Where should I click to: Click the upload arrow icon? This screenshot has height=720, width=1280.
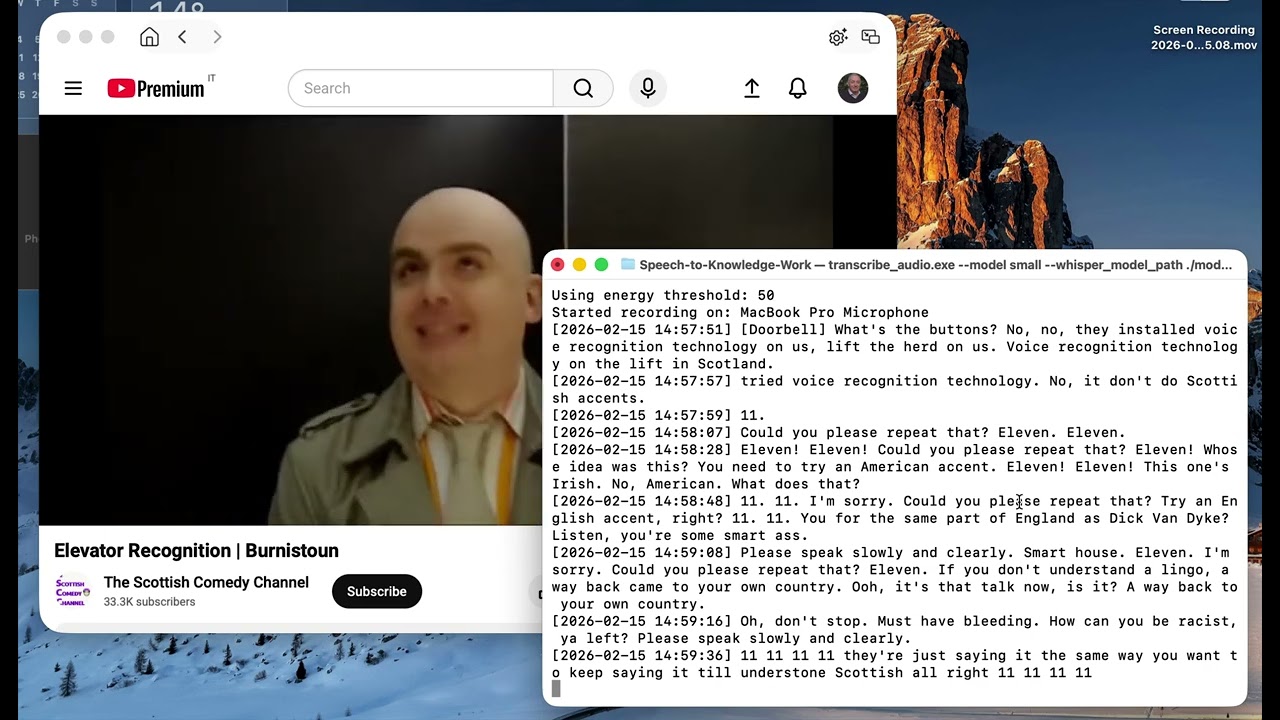(752, 88)
